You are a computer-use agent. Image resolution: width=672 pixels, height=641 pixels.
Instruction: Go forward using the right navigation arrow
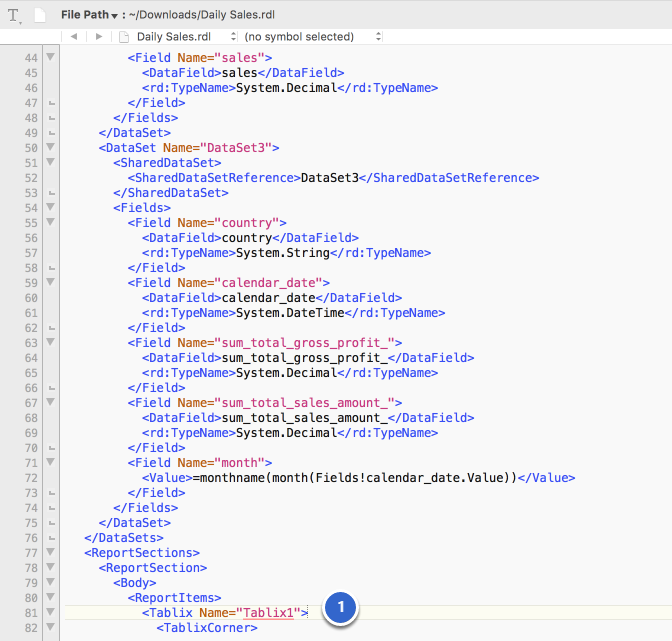point(98,36)
